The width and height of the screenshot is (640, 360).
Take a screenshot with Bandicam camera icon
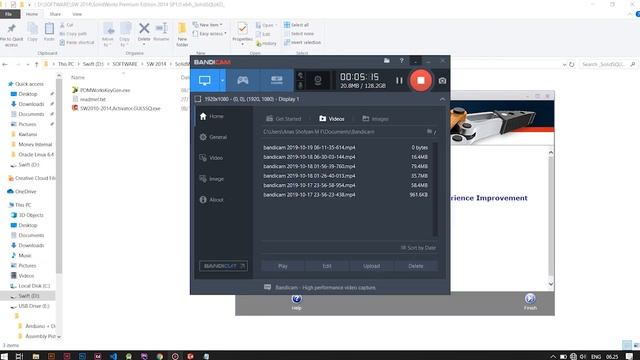pyautogui.click(x=442, y=81)
